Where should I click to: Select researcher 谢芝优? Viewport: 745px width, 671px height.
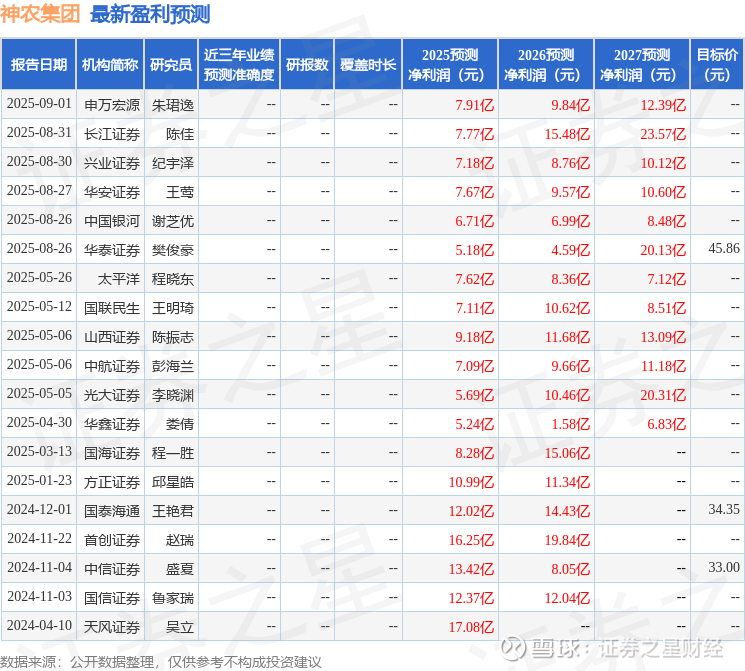coord(173,221)
